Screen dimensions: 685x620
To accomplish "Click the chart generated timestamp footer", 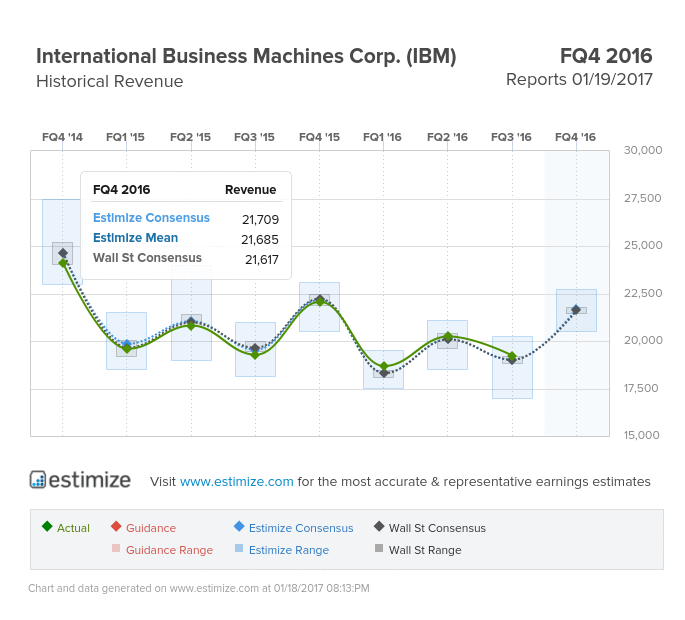I will tap(199, 589).
